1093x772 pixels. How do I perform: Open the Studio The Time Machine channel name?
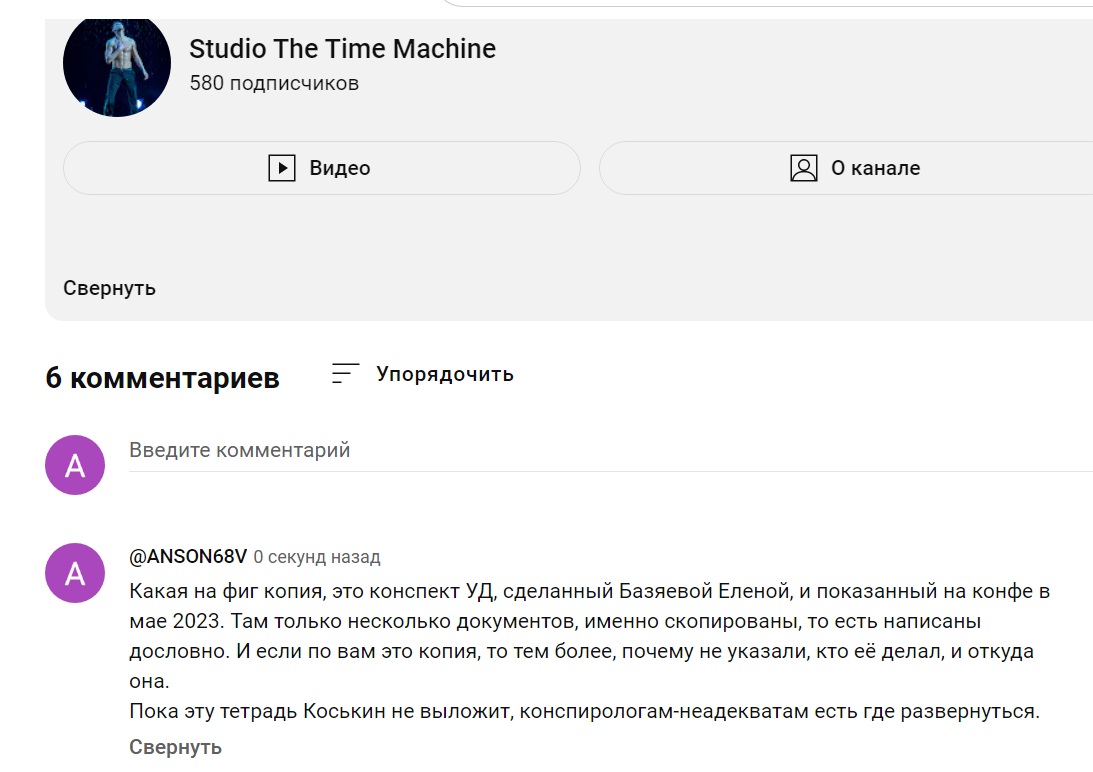tap(342, 49)
